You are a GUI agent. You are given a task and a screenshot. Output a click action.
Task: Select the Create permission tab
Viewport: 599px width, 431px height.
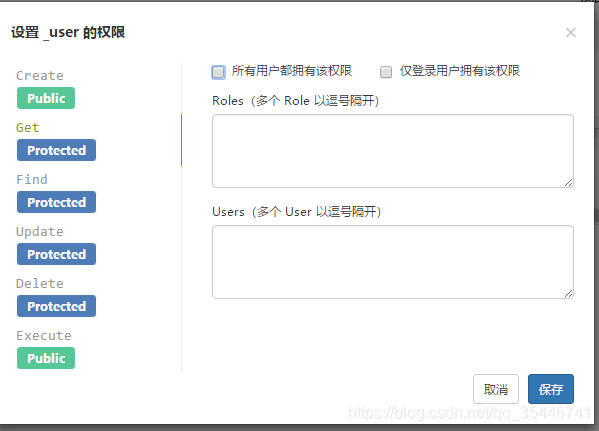(40, 76)
